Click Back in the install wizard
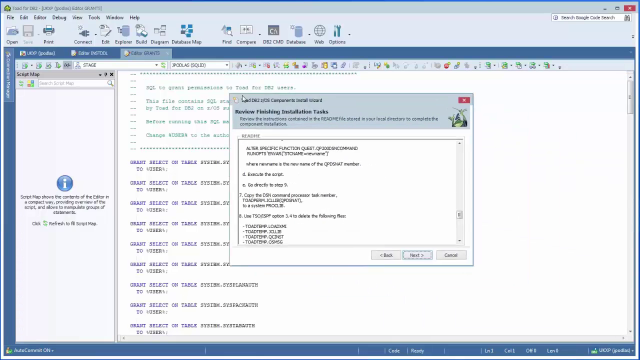 [386, 255]
